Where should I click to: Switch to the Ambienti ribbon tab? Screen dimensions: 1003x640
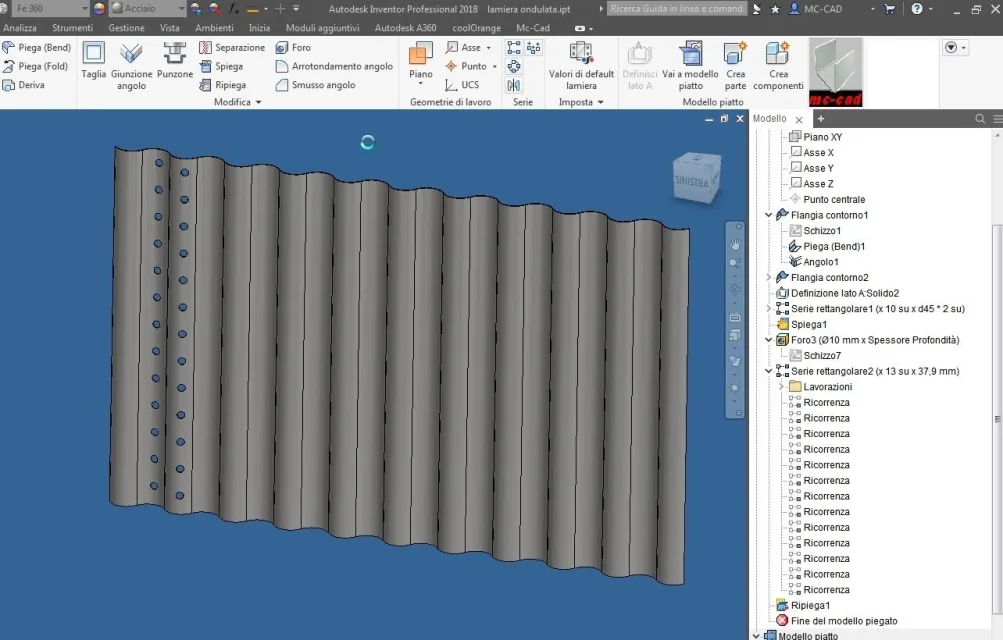click(214, 28)
